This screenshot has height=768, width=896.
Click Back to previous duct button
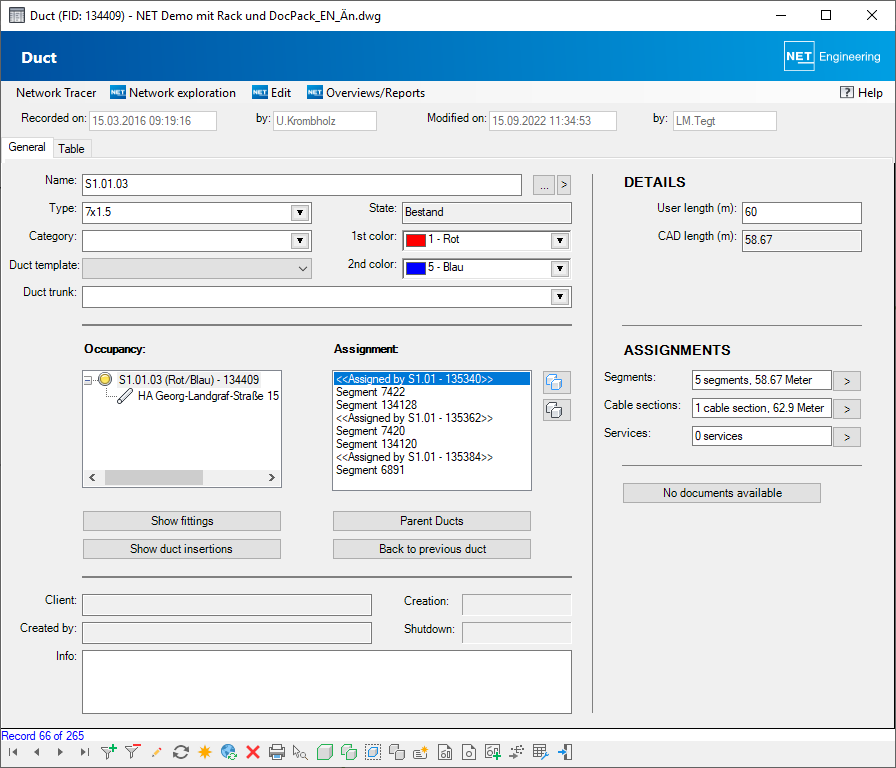pos(432,549)
